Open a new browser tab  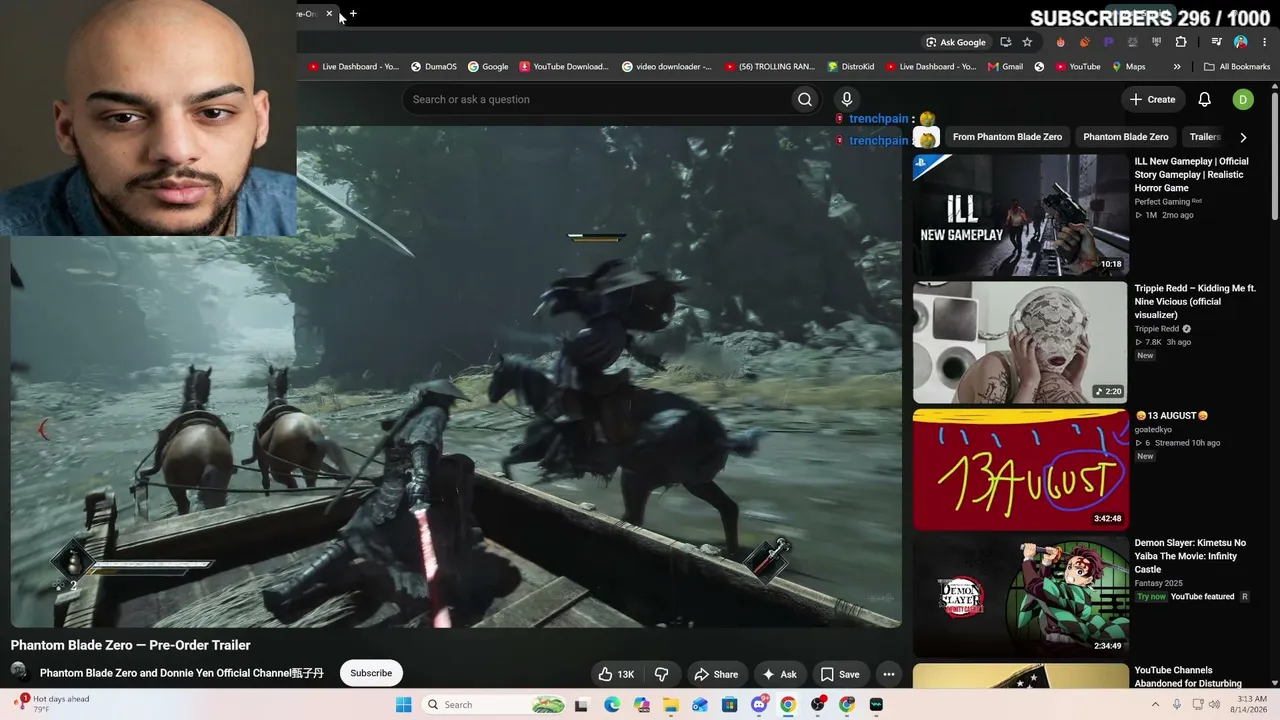click(353, 14)
